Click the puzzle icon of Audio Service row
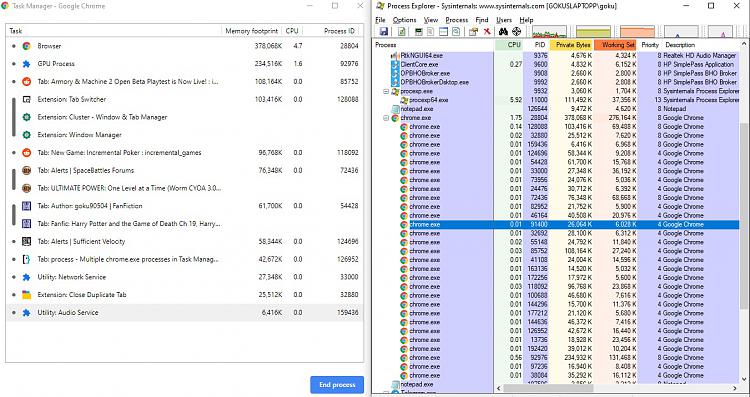The image size is (750, 397). [x=27, y=312]
